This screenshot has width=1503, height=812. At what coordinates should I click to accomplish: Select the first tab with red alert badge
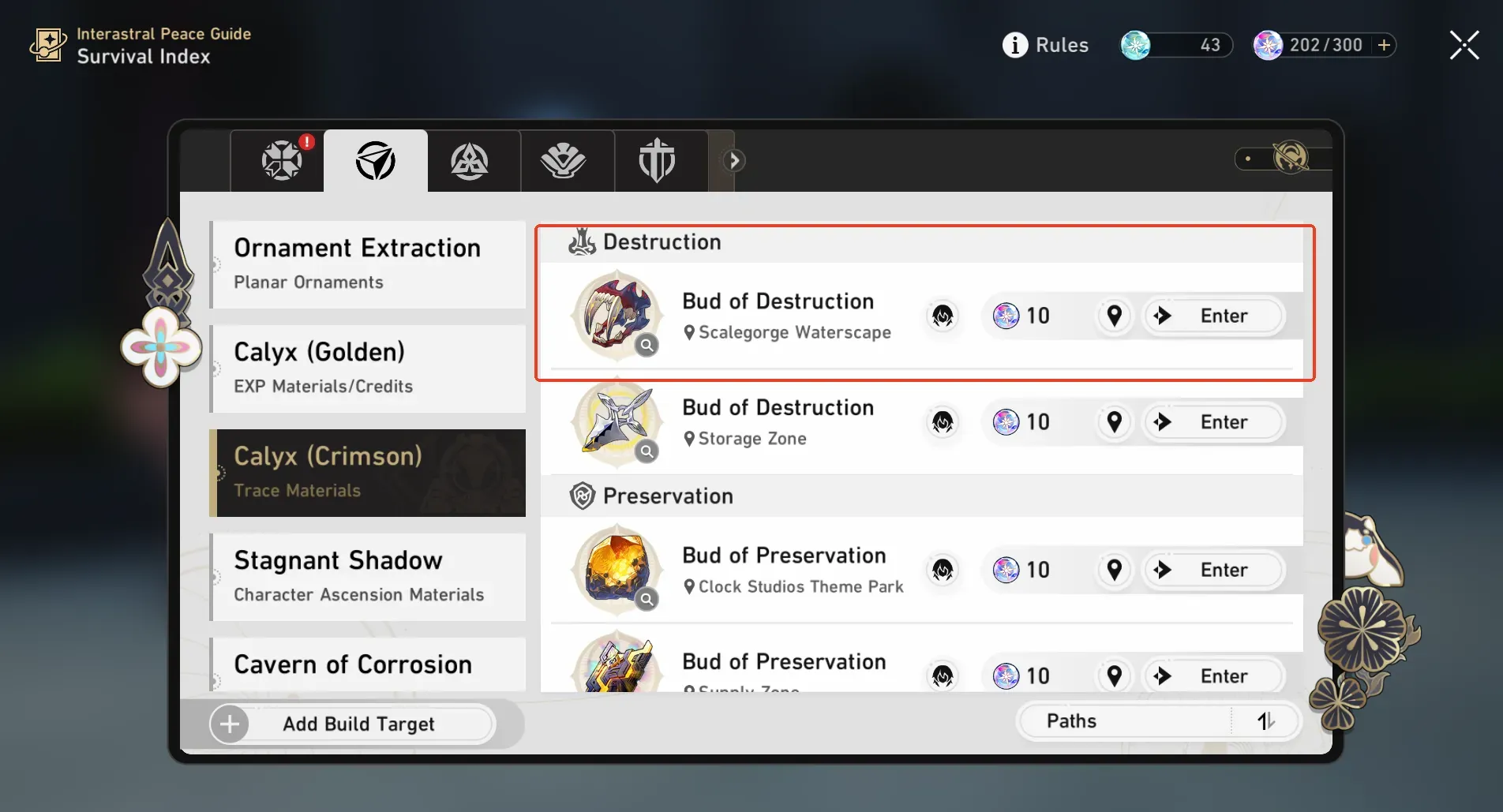point(282,160)
